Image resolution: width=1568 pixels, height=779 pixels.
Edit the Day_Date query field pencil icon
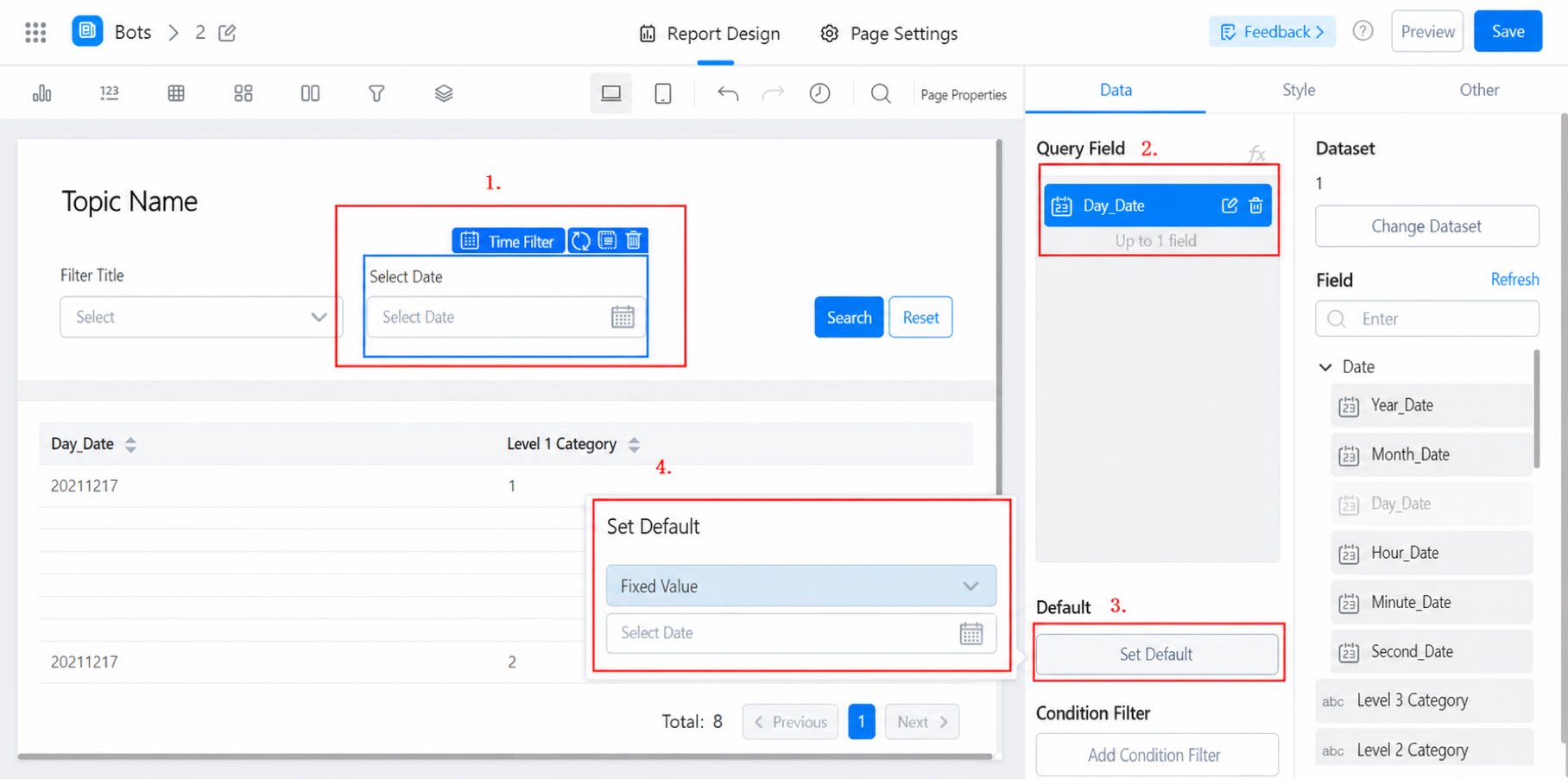click(x=1230, y=206)
